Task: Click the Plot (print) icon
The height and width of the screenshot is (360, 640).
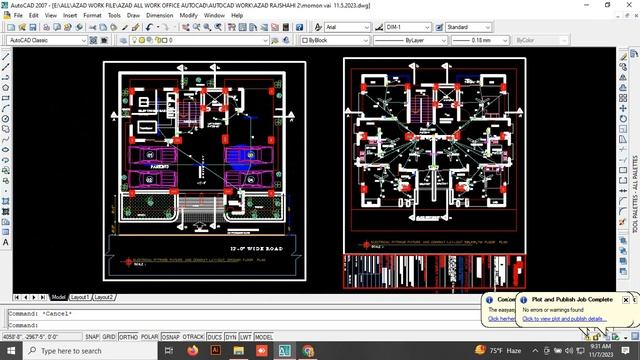Action: pyautogui.click(x=47, y=27)
